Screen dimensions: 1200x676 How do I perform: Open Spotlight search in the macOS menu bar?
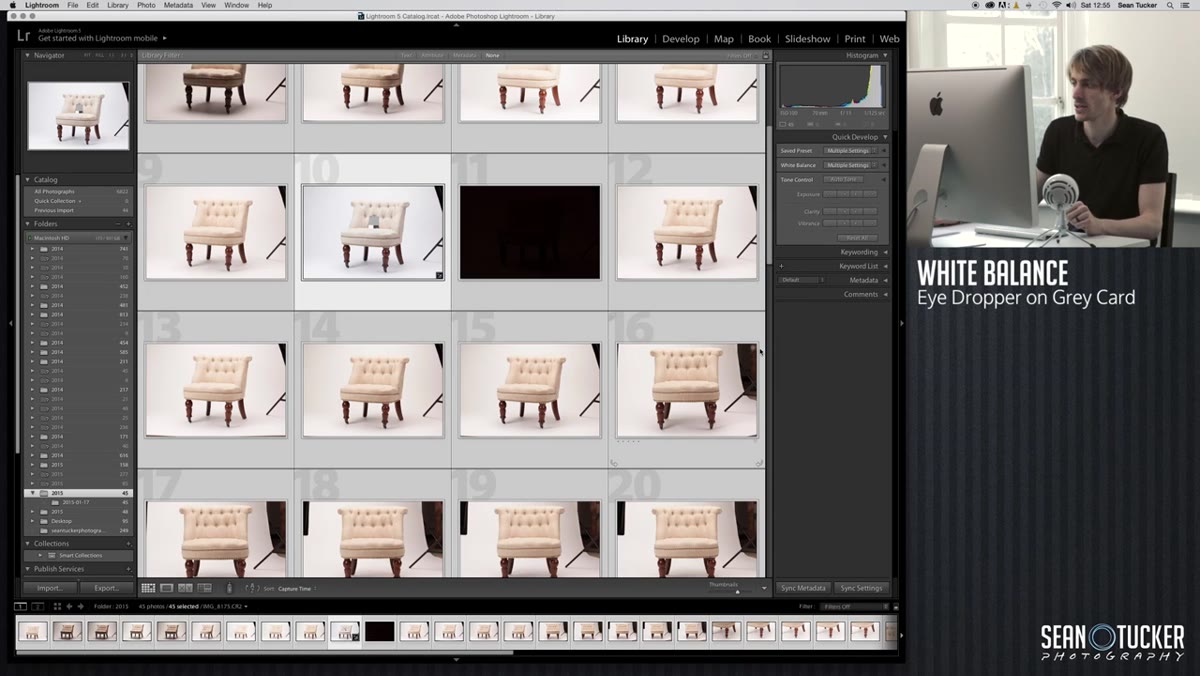pos(1170,5)
